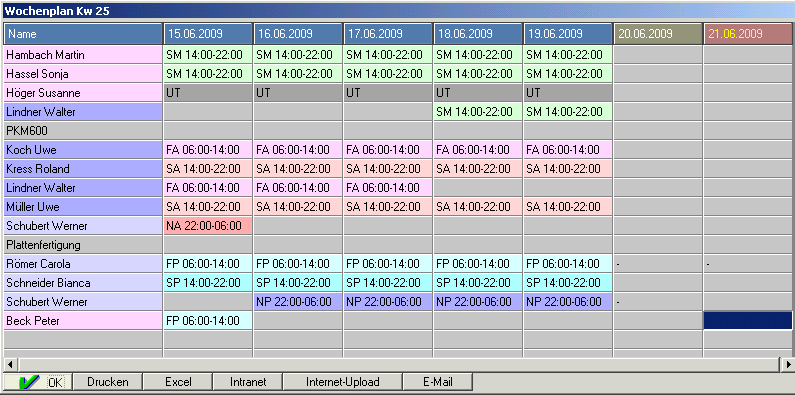Publish via the Intranet button
Screen dimensions: 795x395
click(247, 382)
